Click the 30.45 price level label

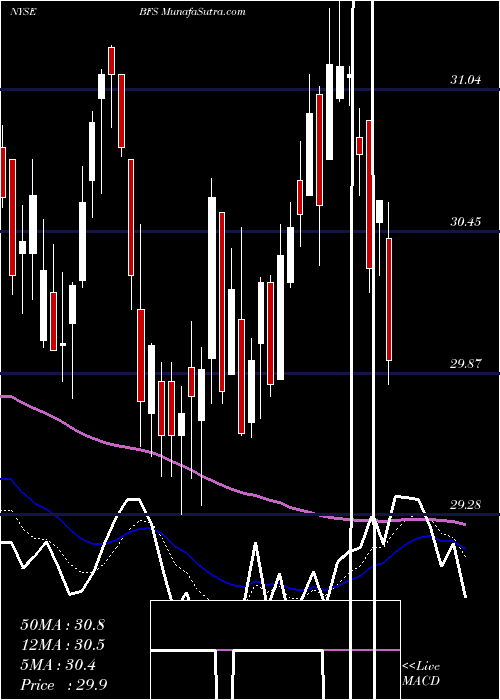[466, 222]
